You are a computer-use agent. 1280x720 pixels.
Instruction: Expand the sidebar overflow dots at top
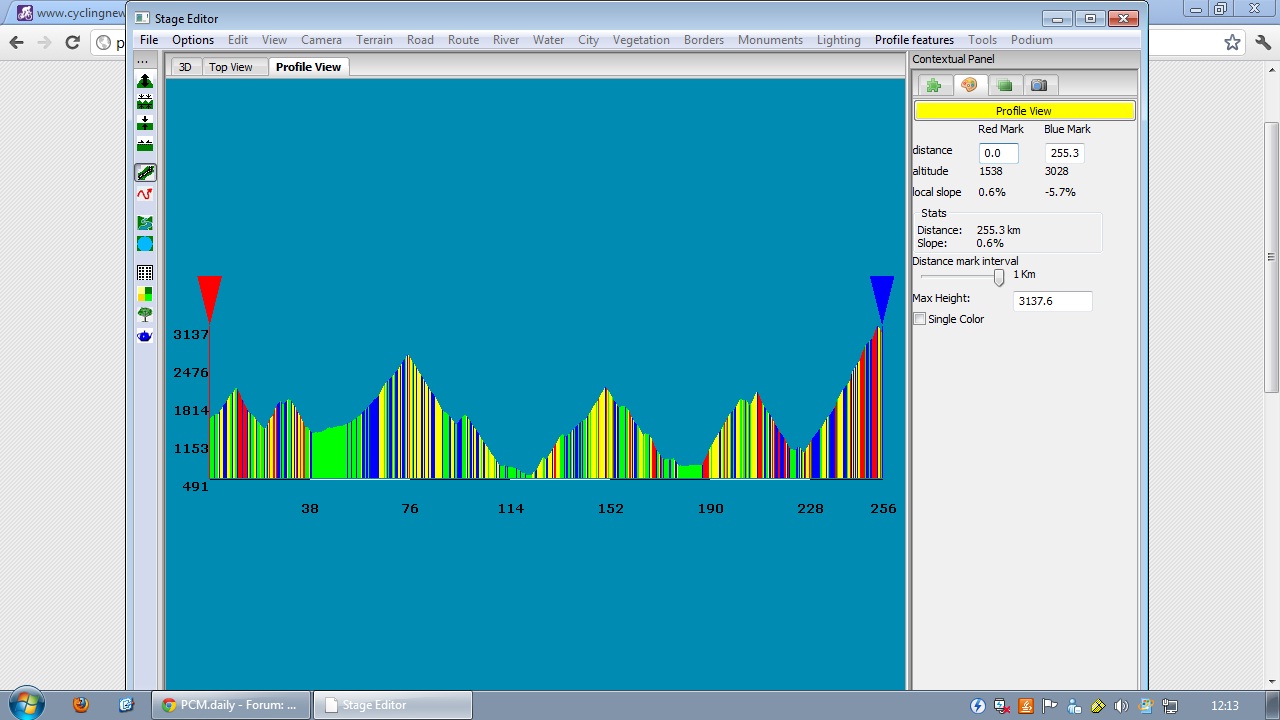(x=143, y=61)
